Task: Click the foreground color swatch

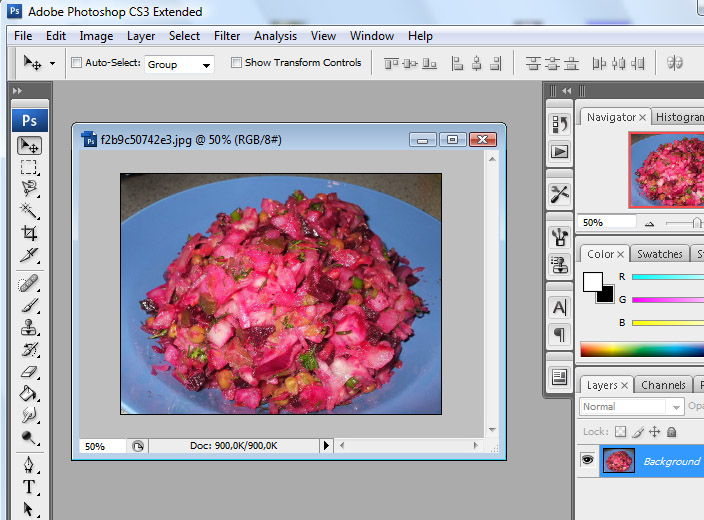Action: pos(593,282)
